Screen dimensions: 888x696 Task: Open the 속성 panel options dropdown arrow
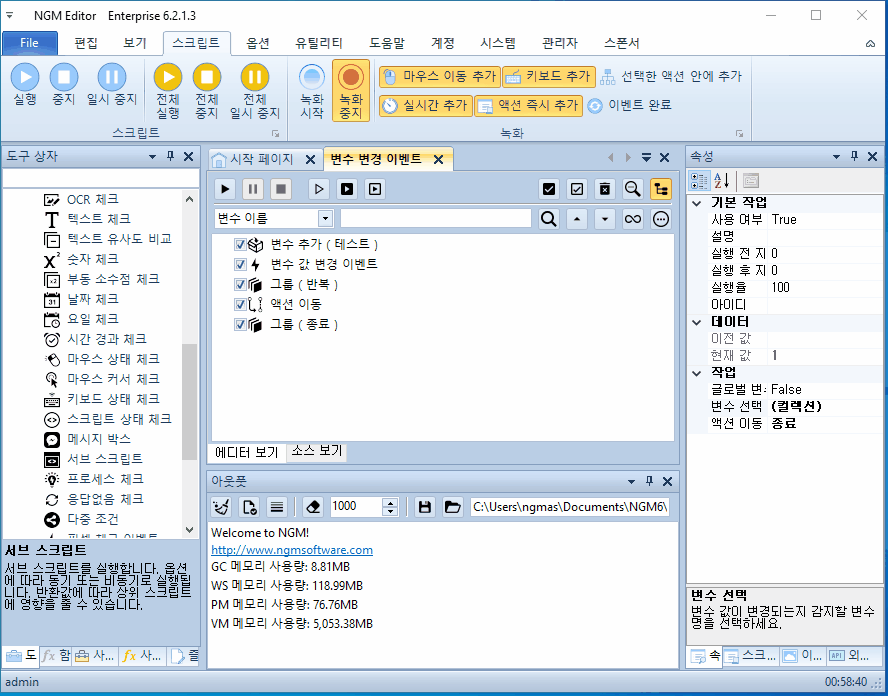point(836,157)
